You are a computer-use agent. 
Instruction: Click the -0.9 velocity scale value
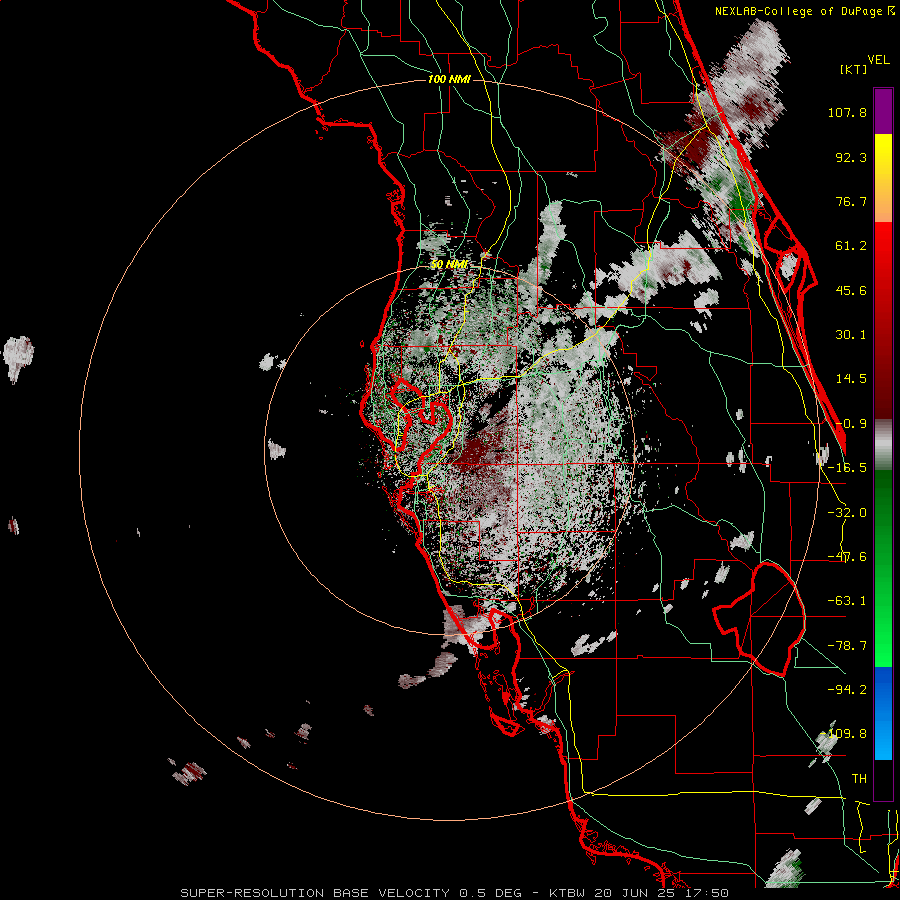pyautogui.click(x=851, y=424)
